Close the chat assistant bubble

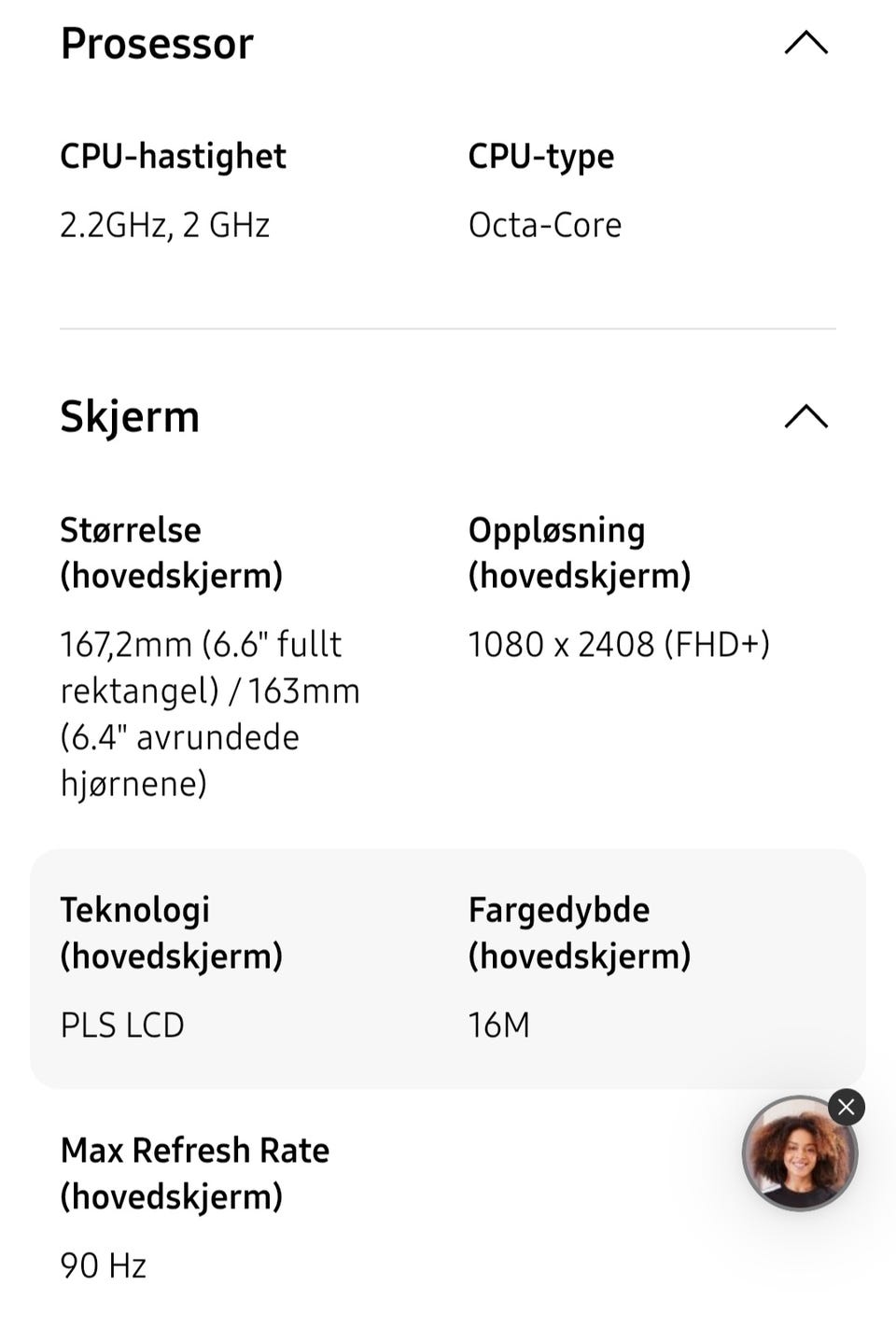[847, 1108]
